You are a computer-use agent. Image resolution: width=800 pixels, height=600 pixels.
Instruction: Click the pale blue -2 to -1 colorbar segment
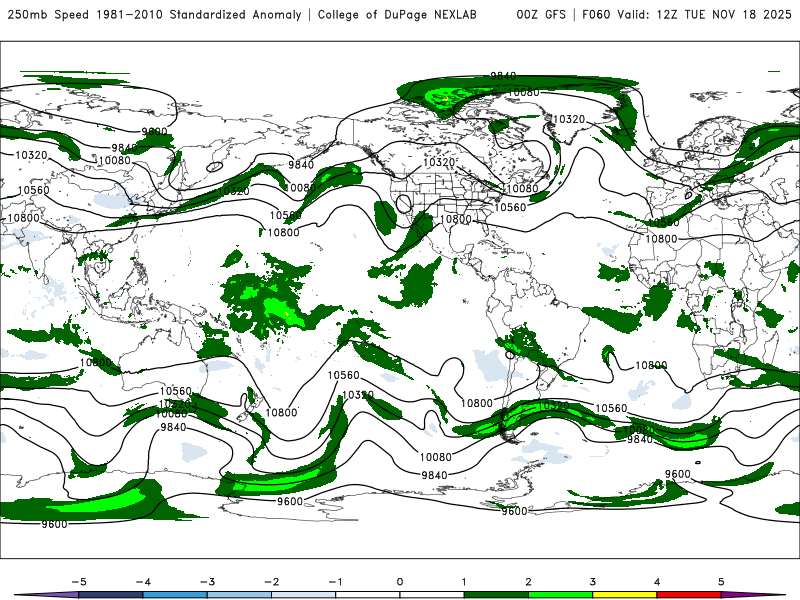(x=304, y=595)
